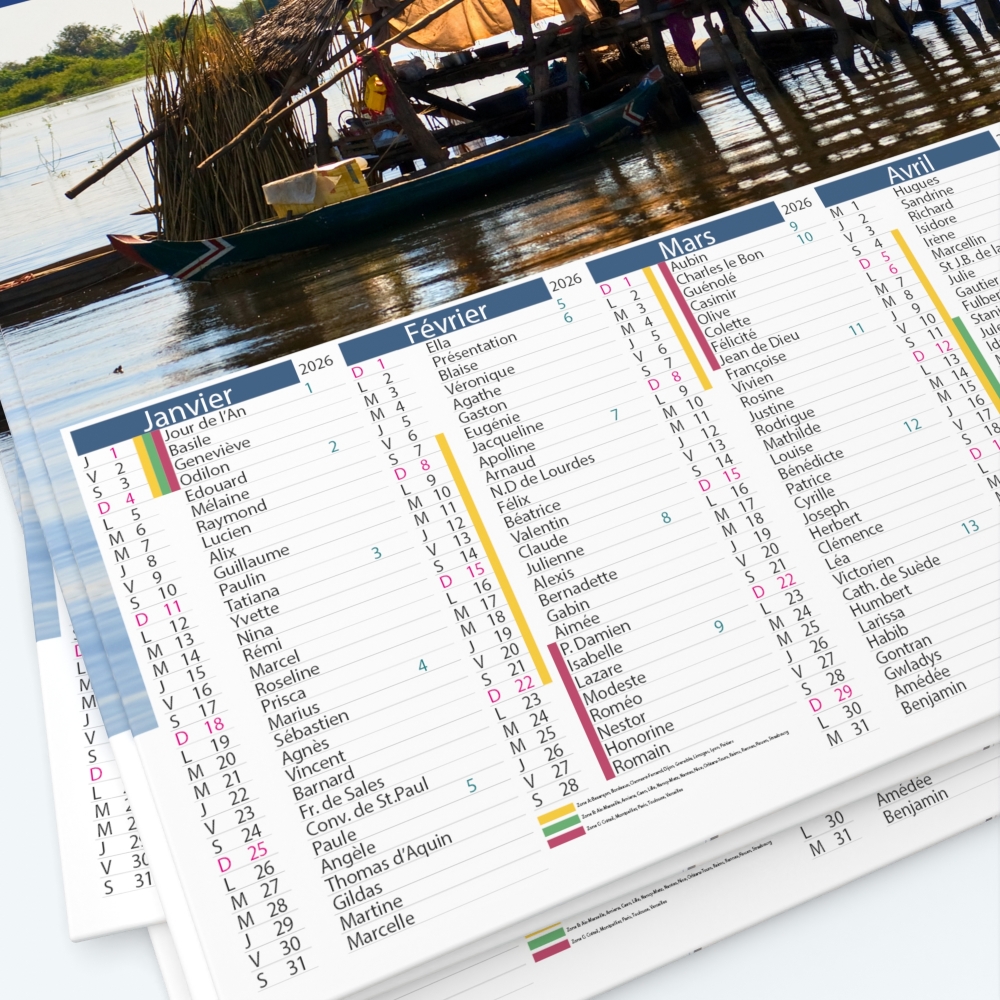Click on "Raymond" in Janvier
Screen dimensions: 1000x1000
pos(231,516)
